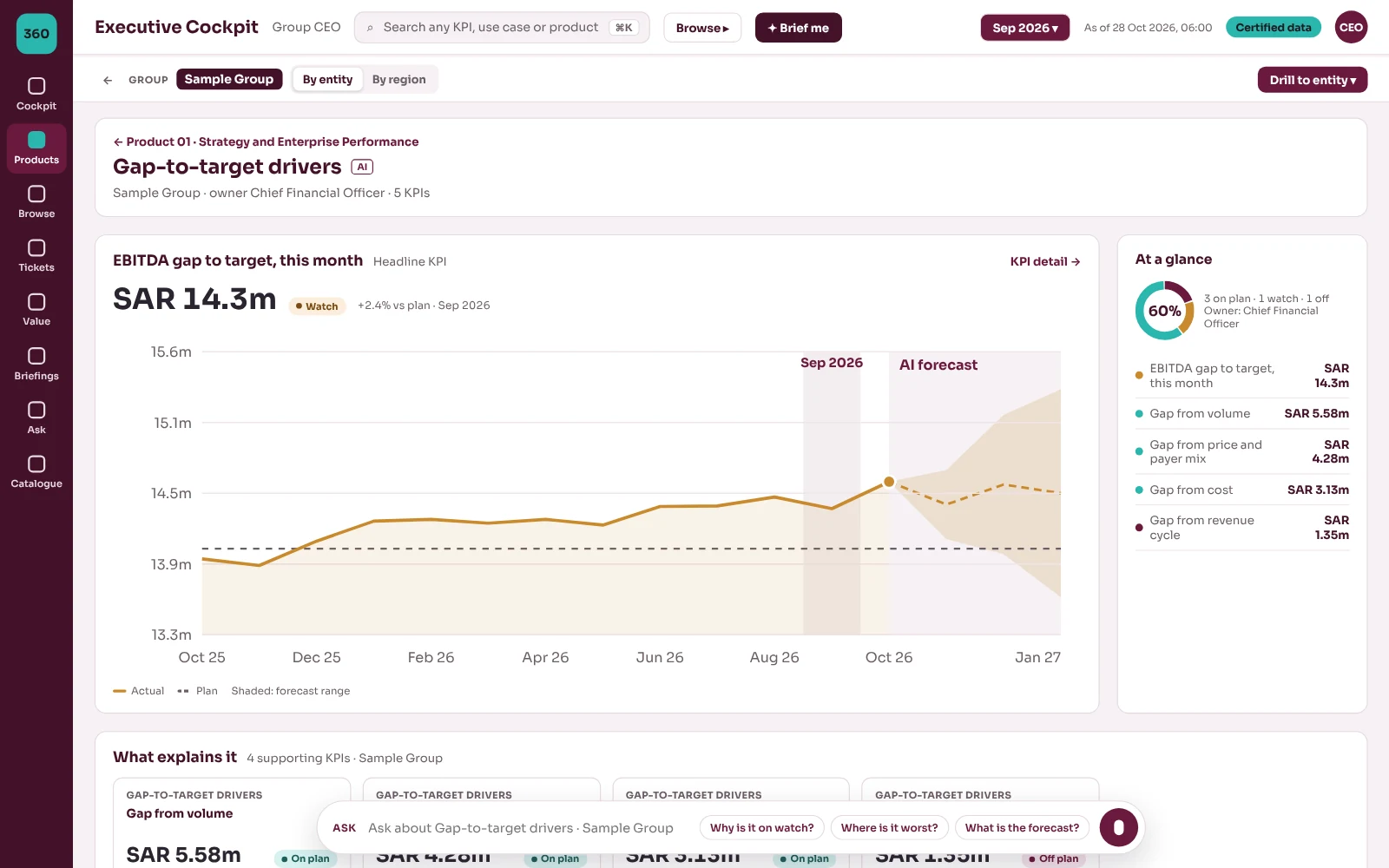Screen dimensions: 1389x868
Task: Click the Oct 26 data point on the chart
Action: click(889, 482)
